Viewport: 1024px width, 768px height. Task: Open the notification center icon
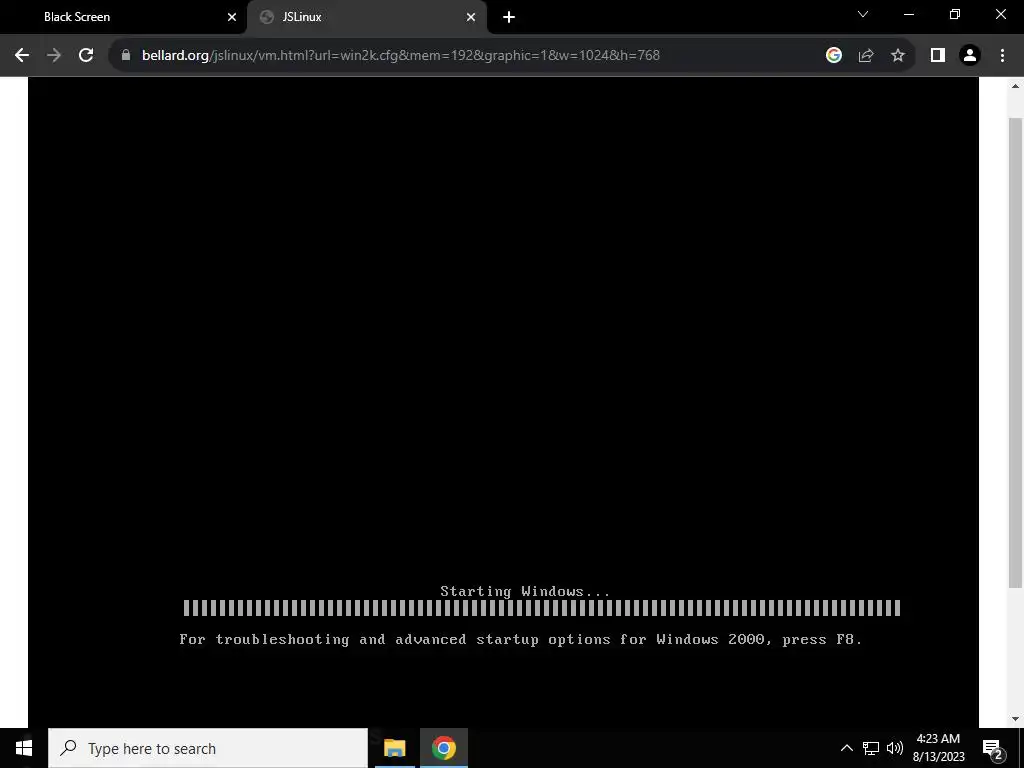tap(993, 749)
